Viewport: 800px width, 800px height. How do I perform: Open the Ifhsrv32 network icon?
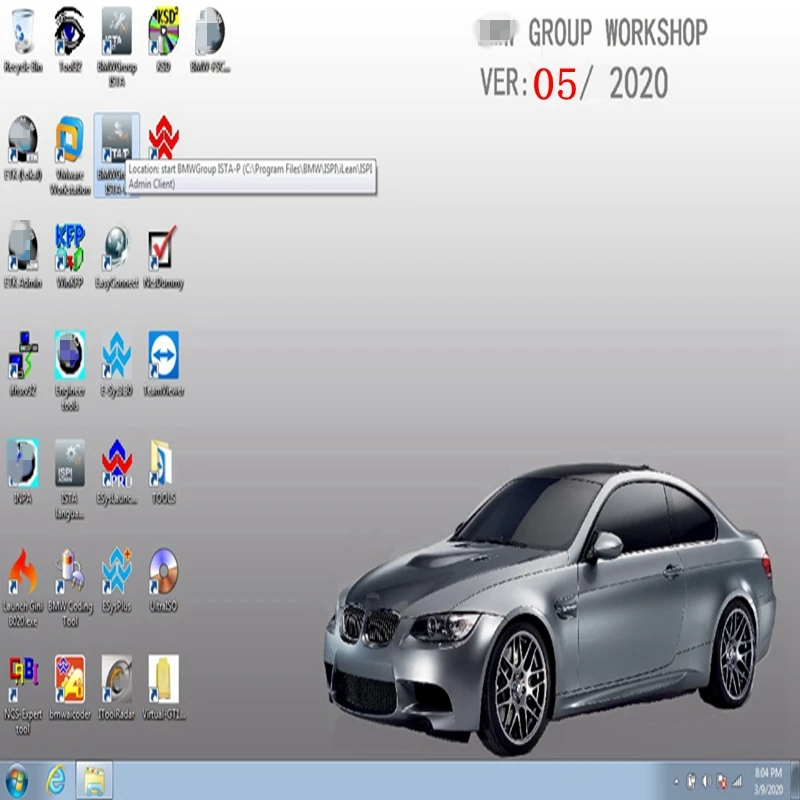click(23, 364)
